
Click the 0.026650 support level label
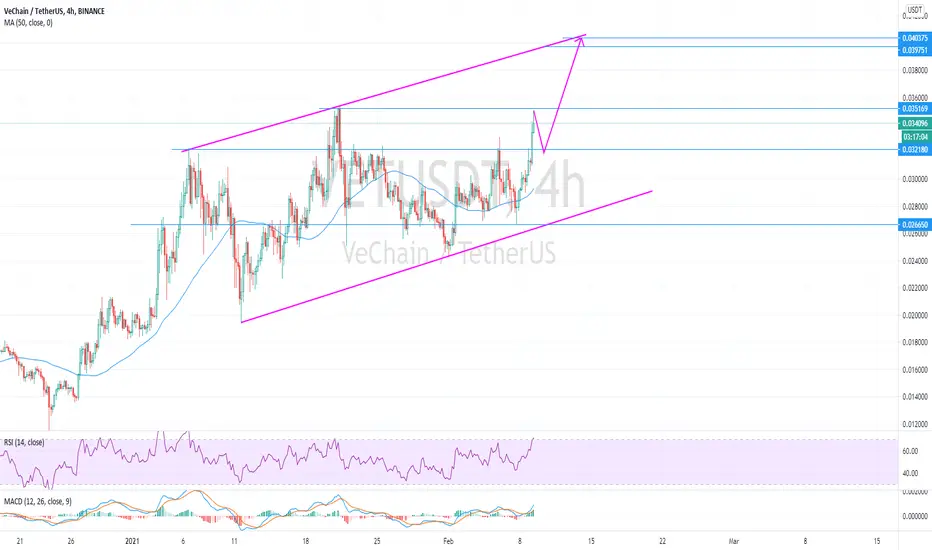[914, 225]
